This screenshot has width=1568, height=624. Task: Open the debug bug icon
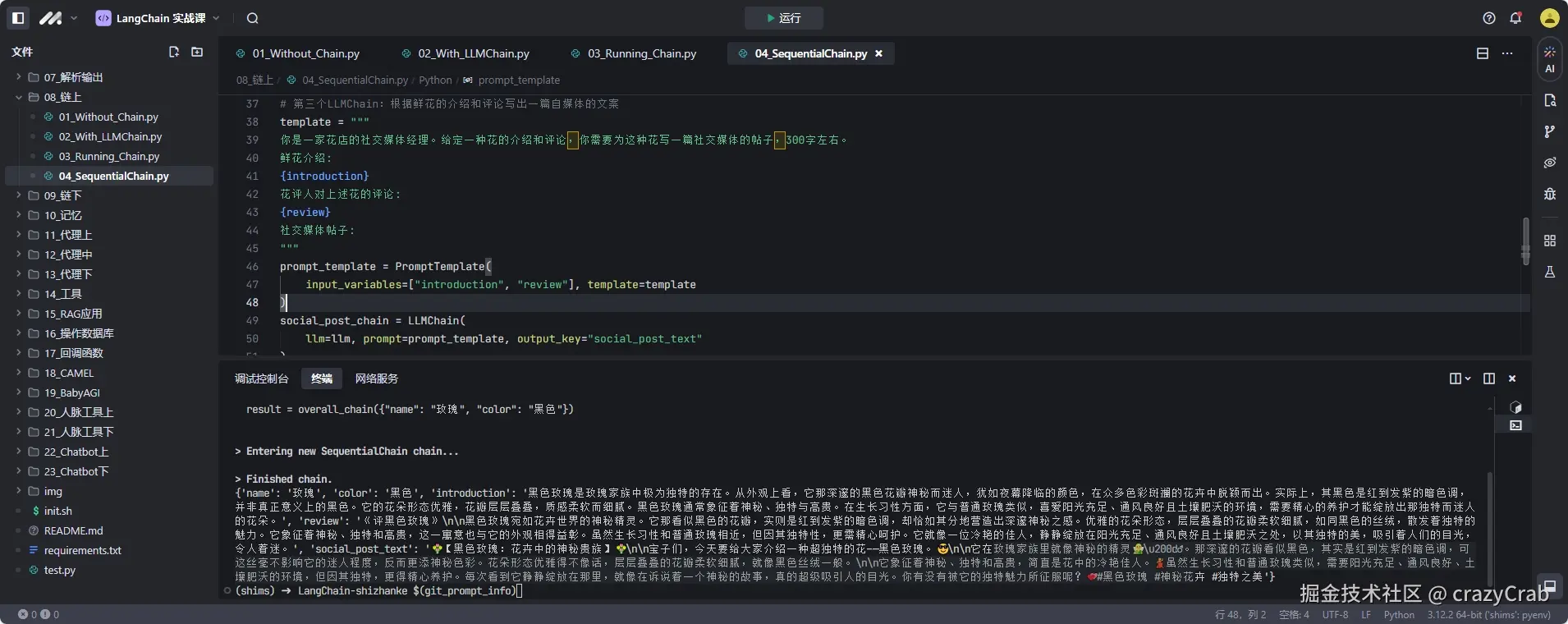click(x=1549, y=194)
